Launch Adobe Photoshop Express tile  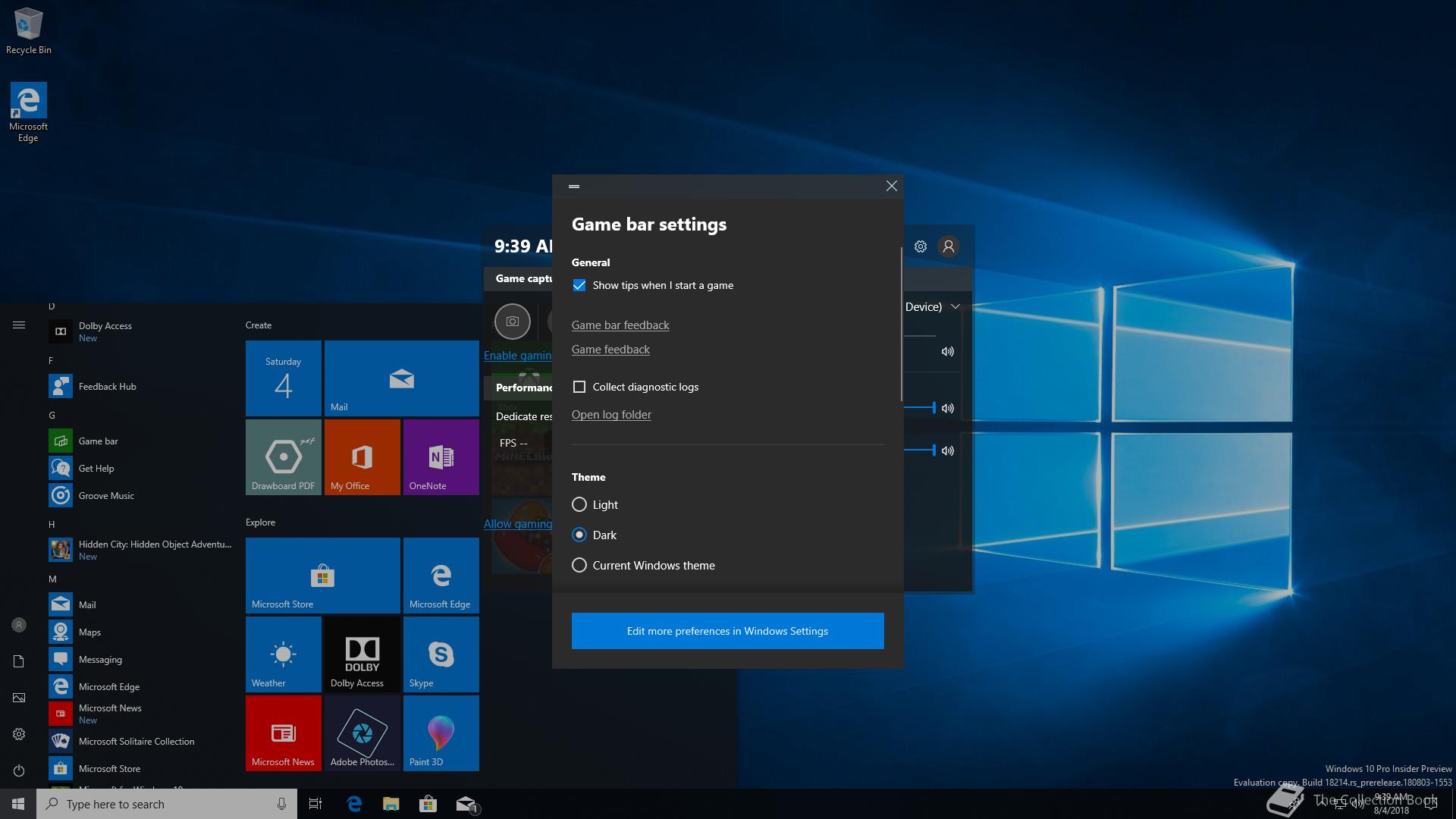click(362, 733)
